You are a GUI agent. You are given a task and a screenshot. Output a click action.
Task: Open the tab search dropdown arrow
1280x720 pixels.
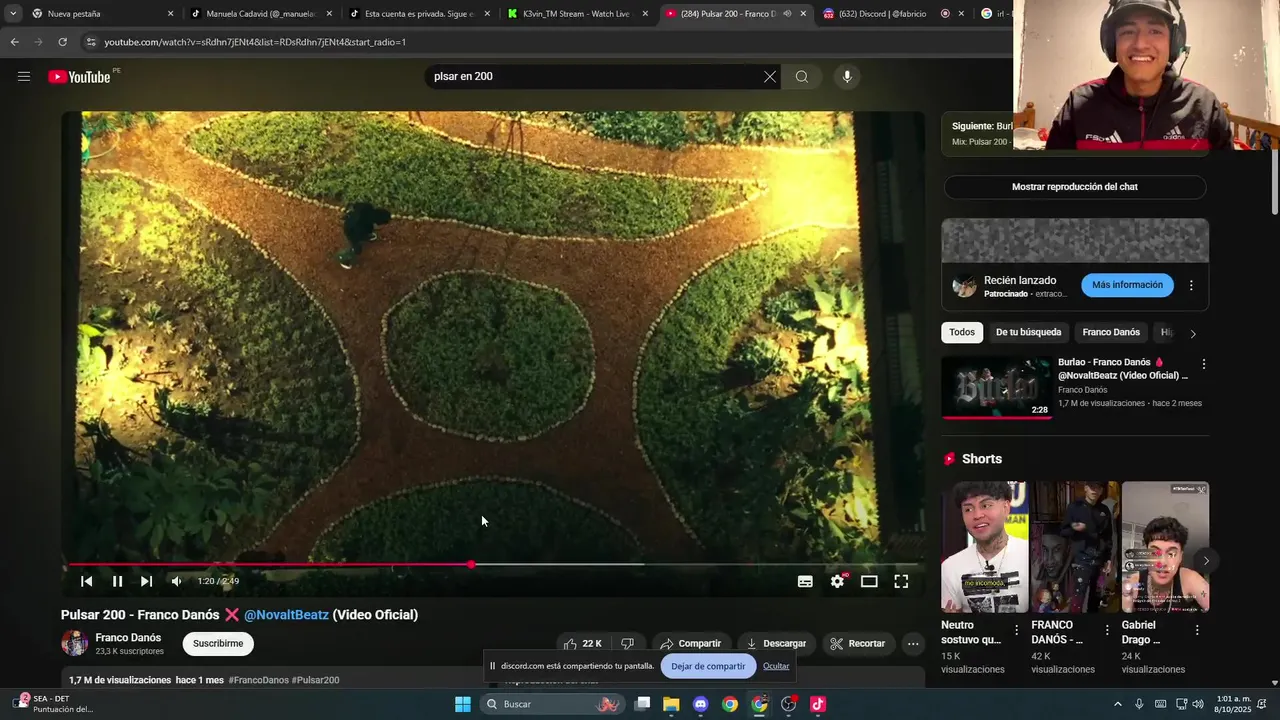(12, 14)
